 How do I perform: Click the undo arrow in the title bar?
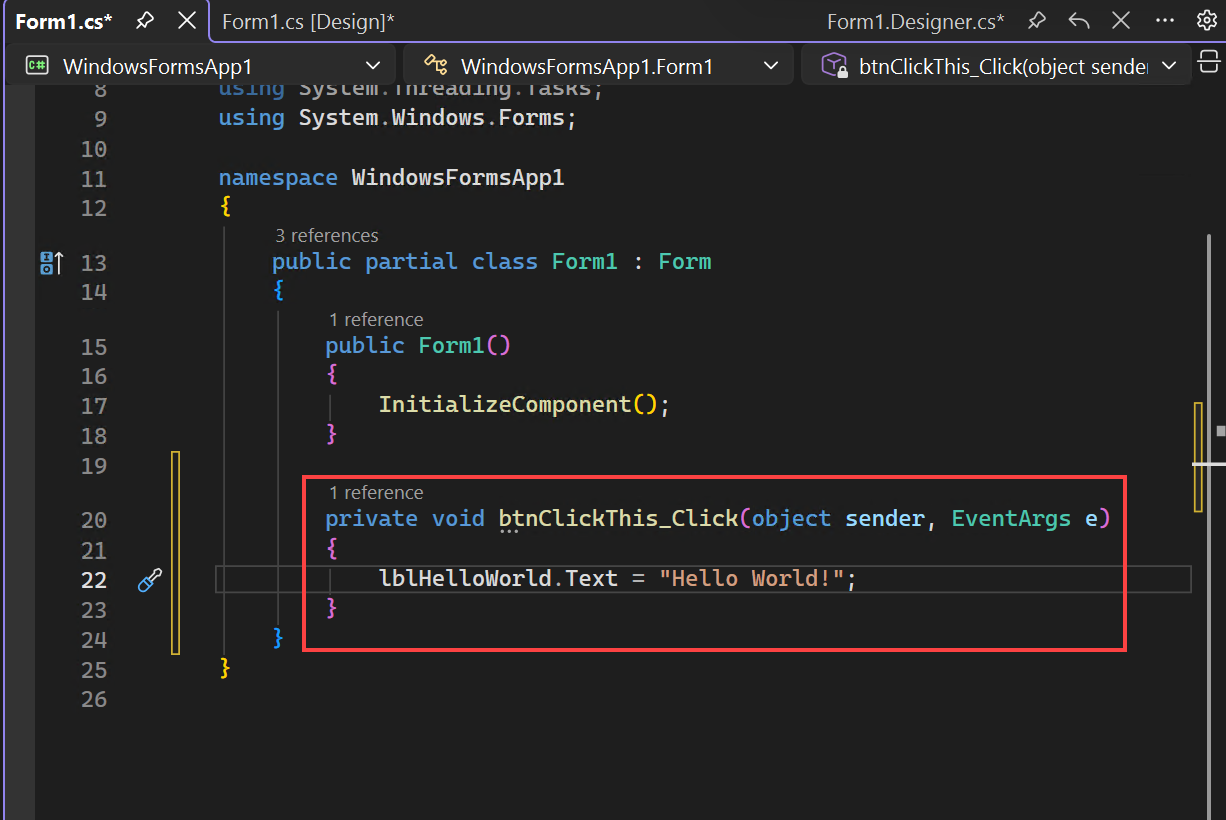click(1078, 20)
